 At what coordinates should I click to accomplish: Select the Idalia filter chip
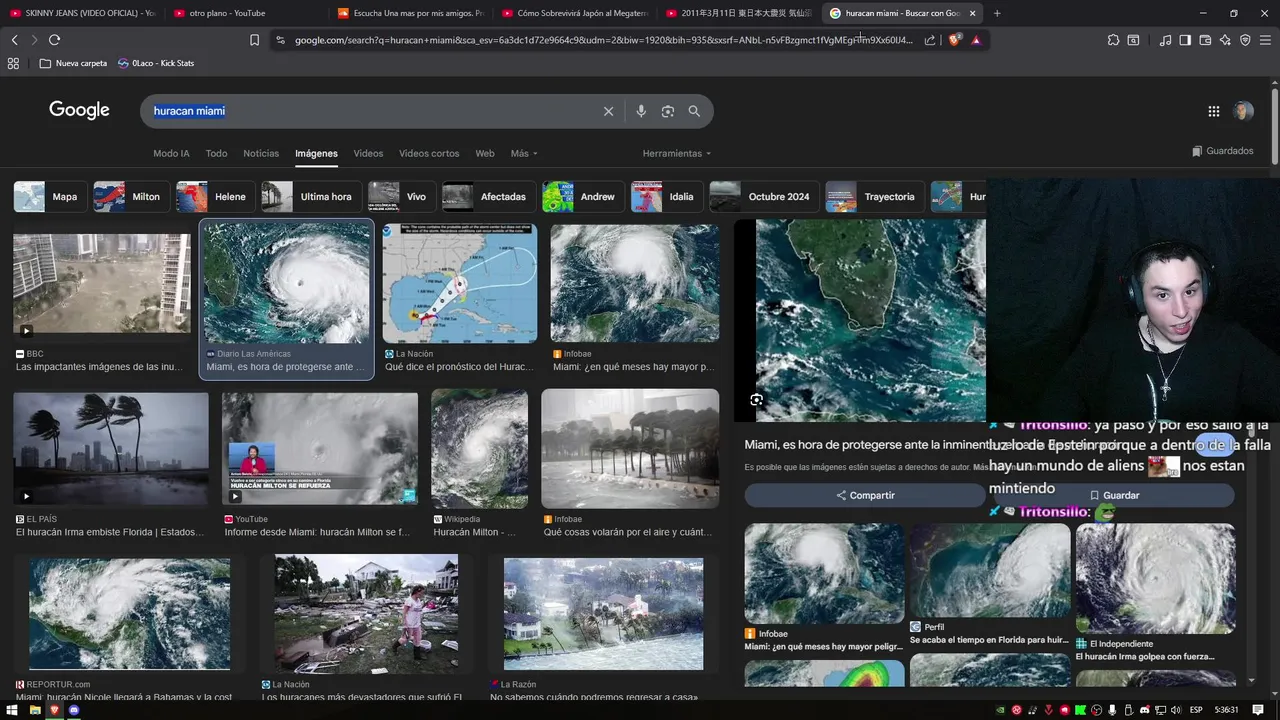point(667,197)
